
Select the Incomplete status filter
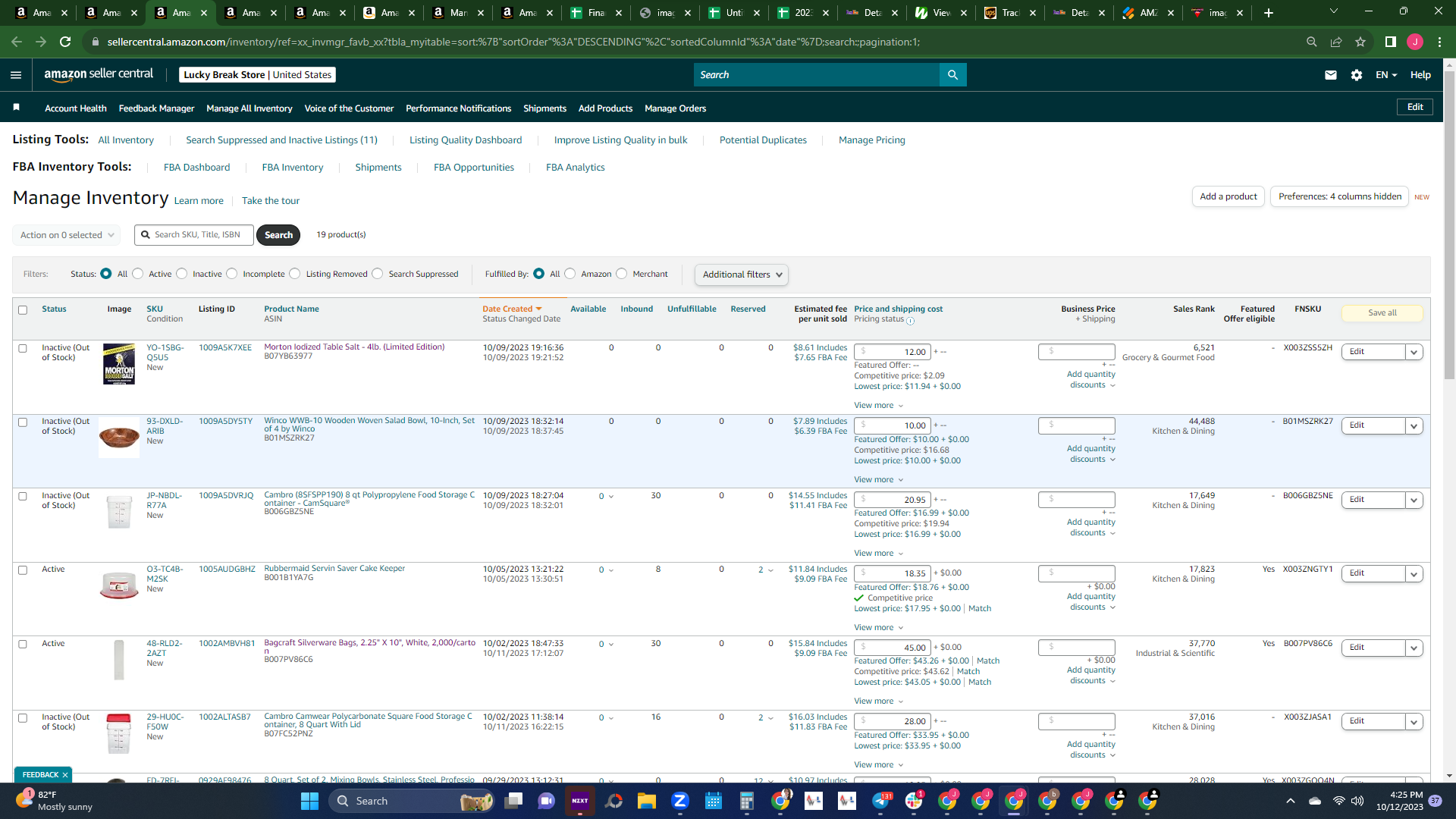(x=232, y=274)
